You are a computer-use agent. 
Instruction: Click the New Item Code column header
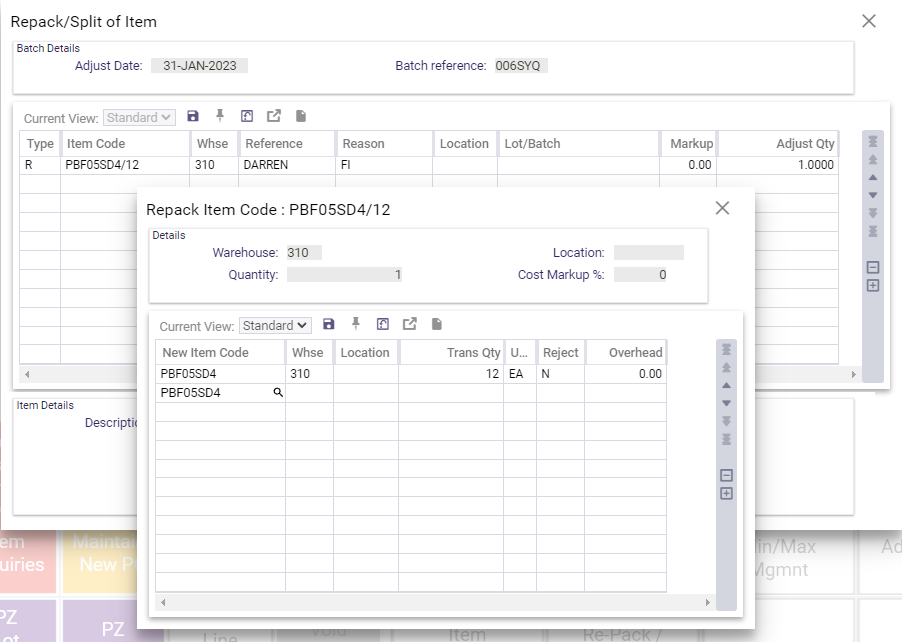[x=220, y=352]
